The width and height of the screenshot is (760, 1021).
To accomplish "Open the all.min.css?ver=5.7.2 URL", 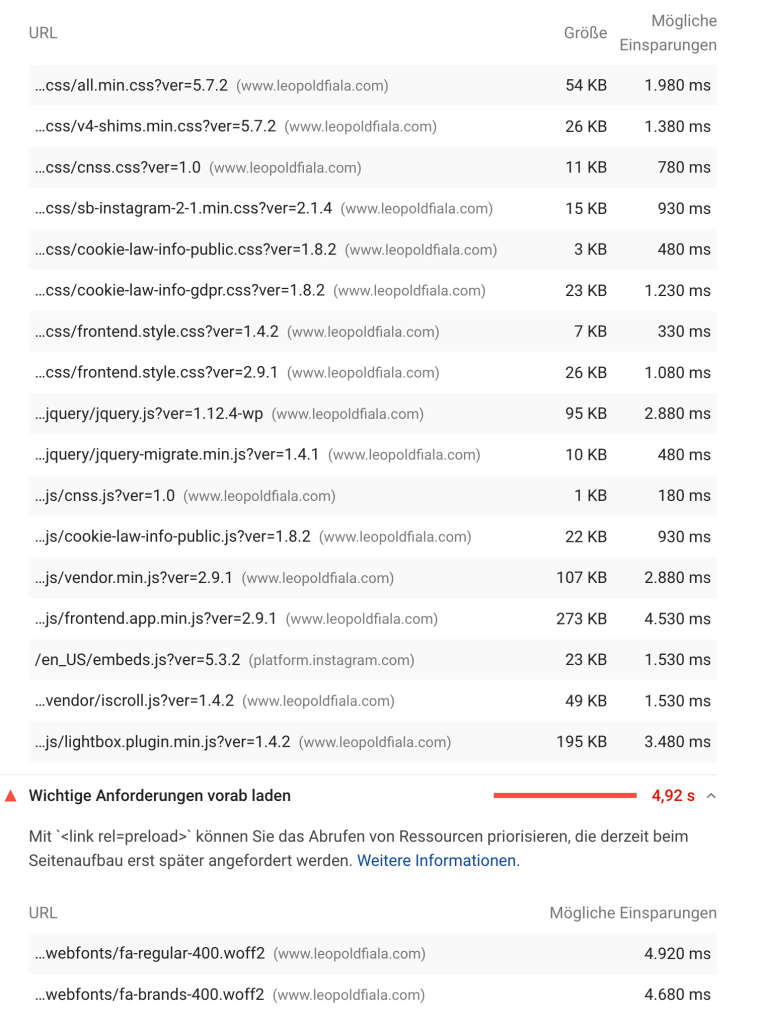I will (131, 86).
